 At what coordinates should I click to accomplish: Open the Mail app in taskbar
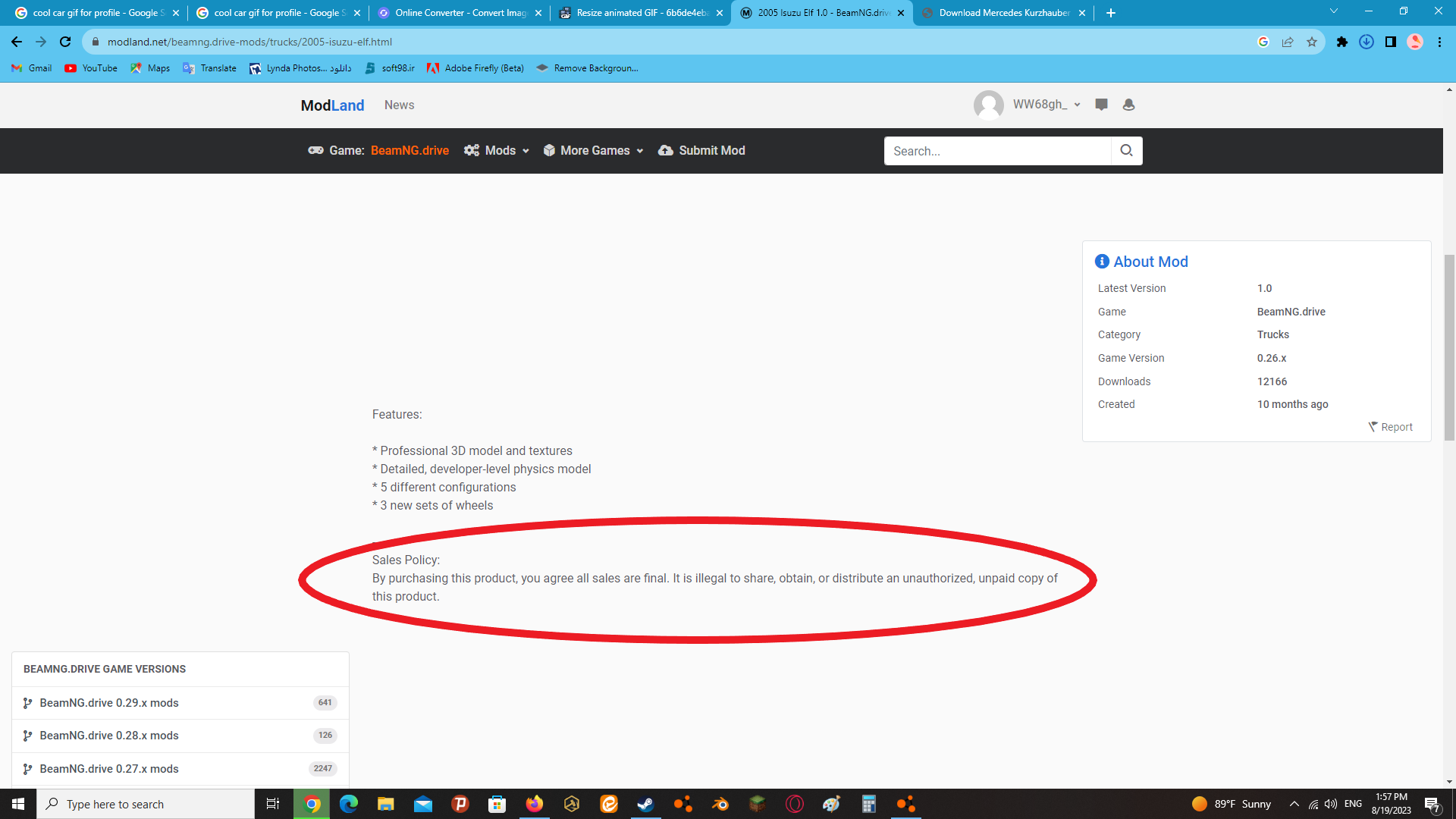tap(423, 804)
